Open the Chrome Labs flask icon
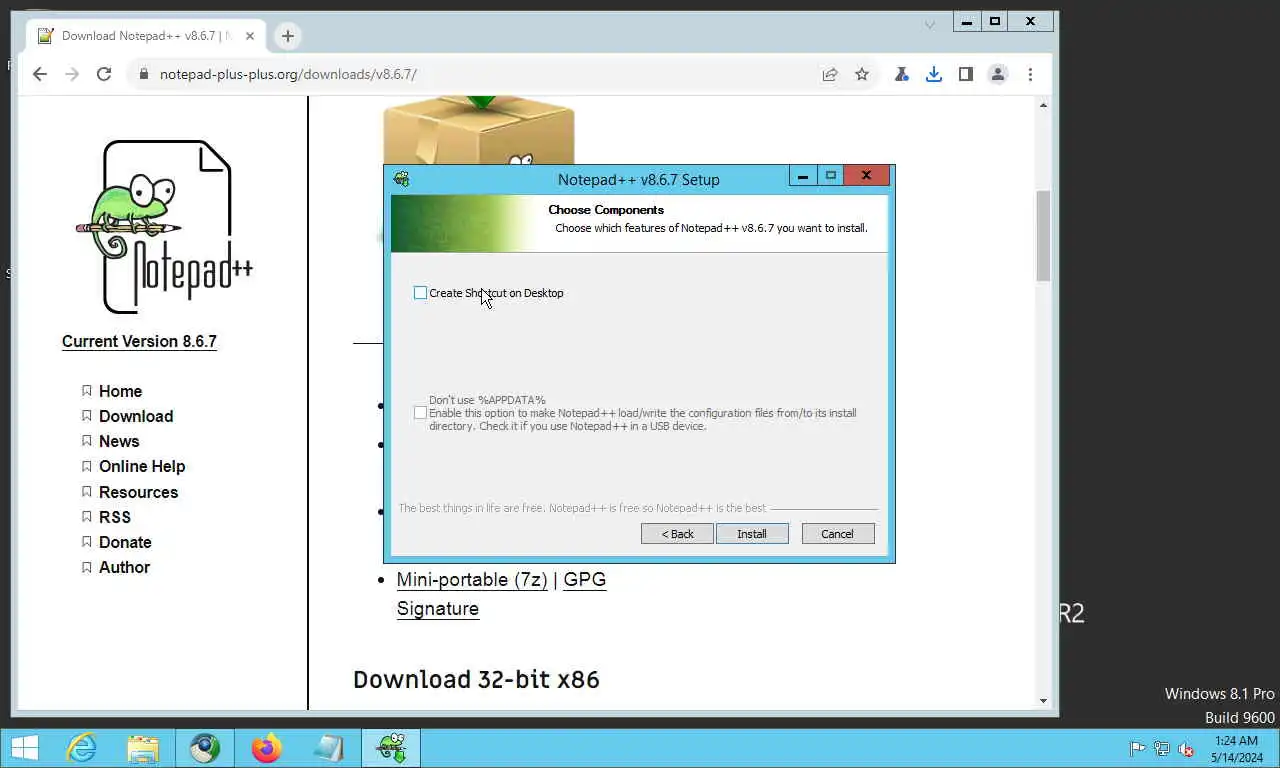Screen dimensions: 1280x768 point(902,74)
